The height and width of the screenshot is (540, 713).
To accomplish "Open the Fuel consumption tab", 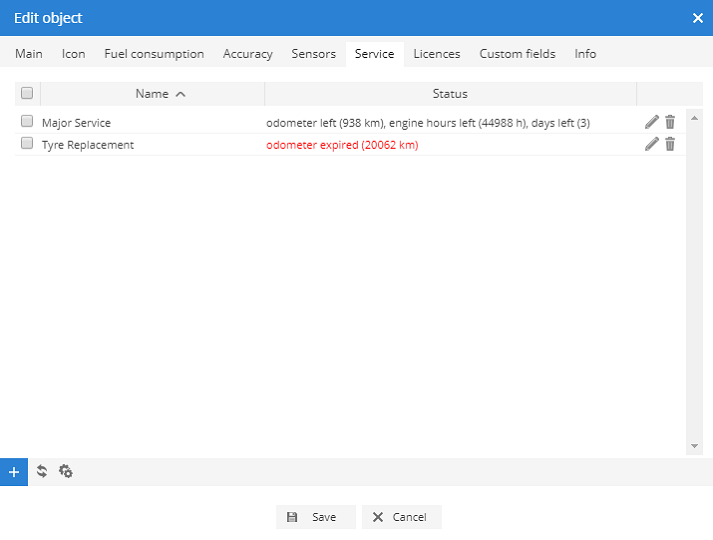I will tap(154, 54).
